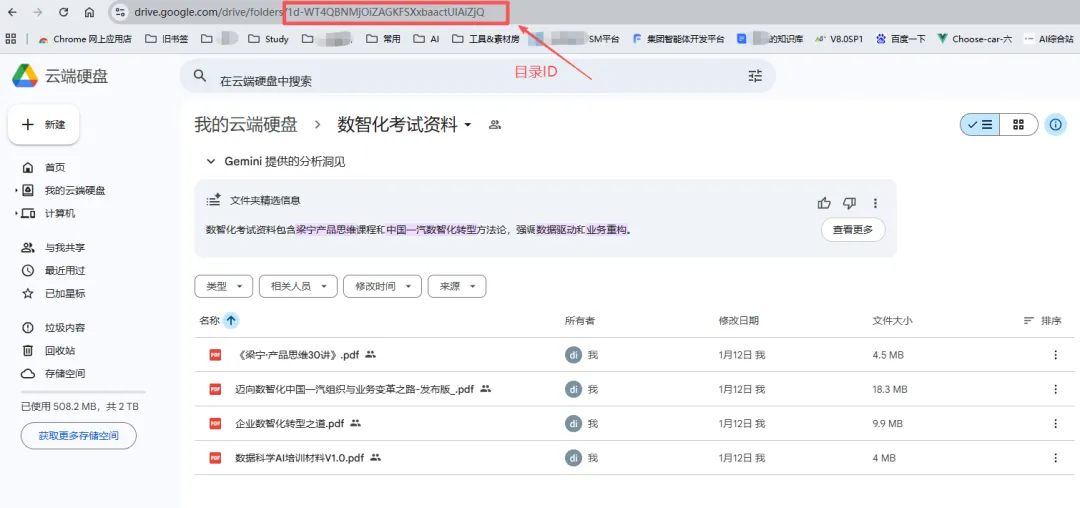Expand 我的云端硬盘 tree in sidebar
Screen dimensions: 1080x508
click(16, 190)
